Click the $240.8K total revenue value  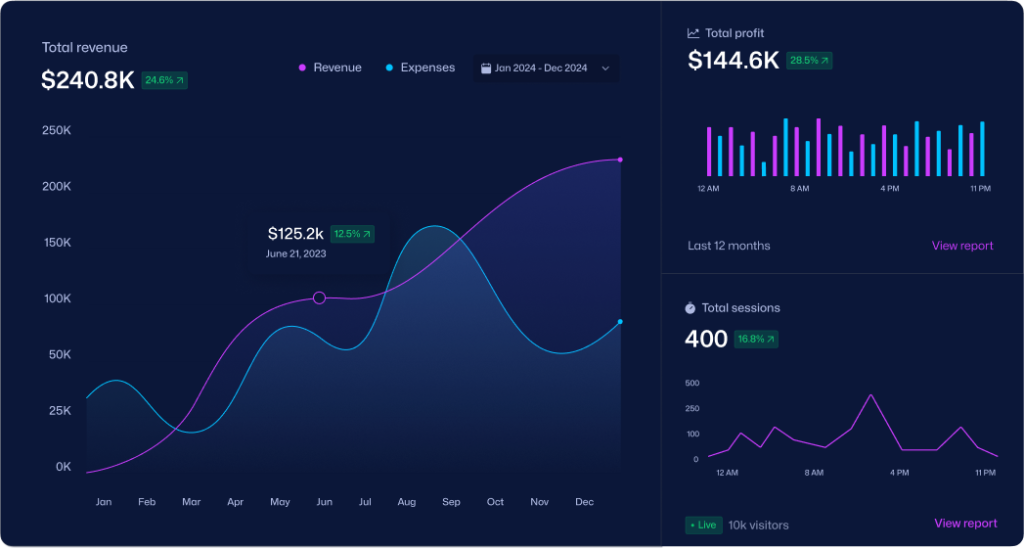point(88,81)
